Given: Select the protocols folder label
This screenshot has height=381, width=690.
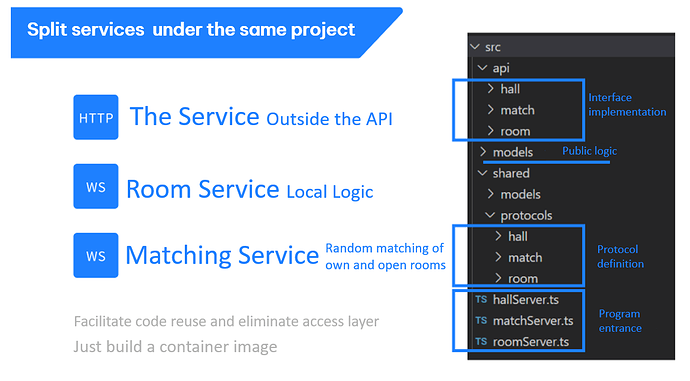Looking at the screenshot, I should tap(526, 216).
